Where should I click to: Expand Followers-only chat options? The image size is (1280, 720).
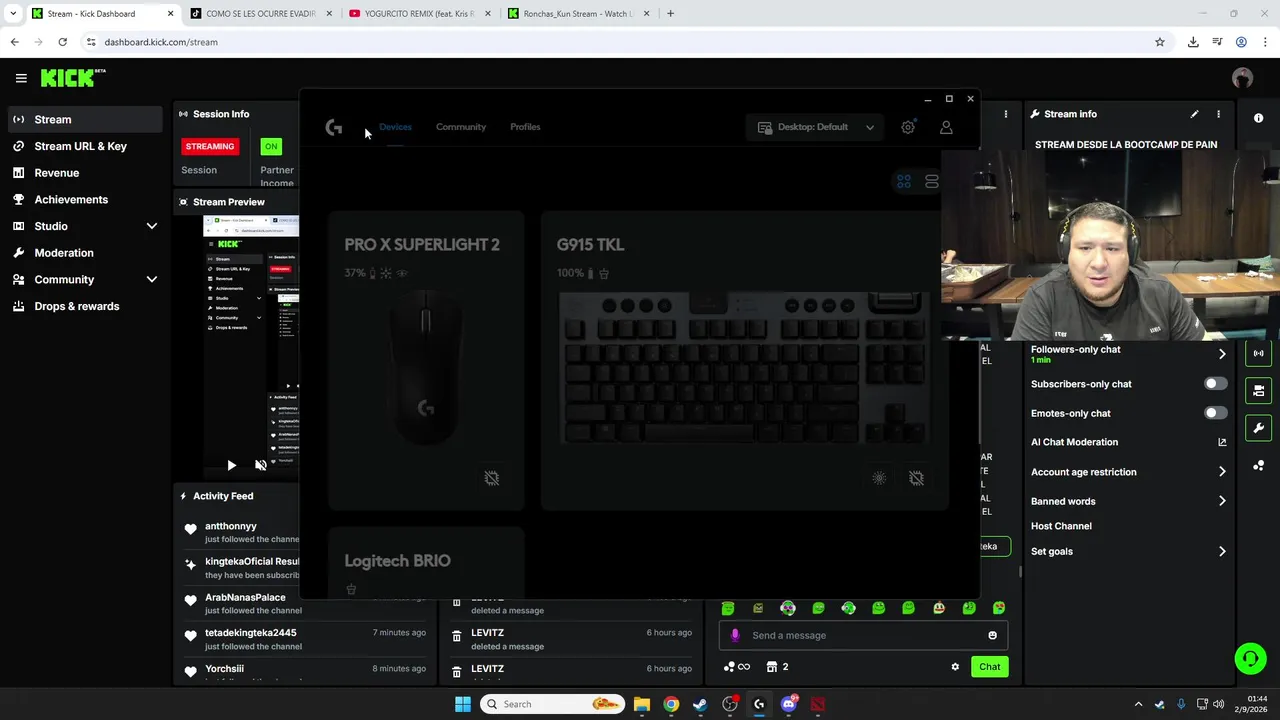(1222, 354)
